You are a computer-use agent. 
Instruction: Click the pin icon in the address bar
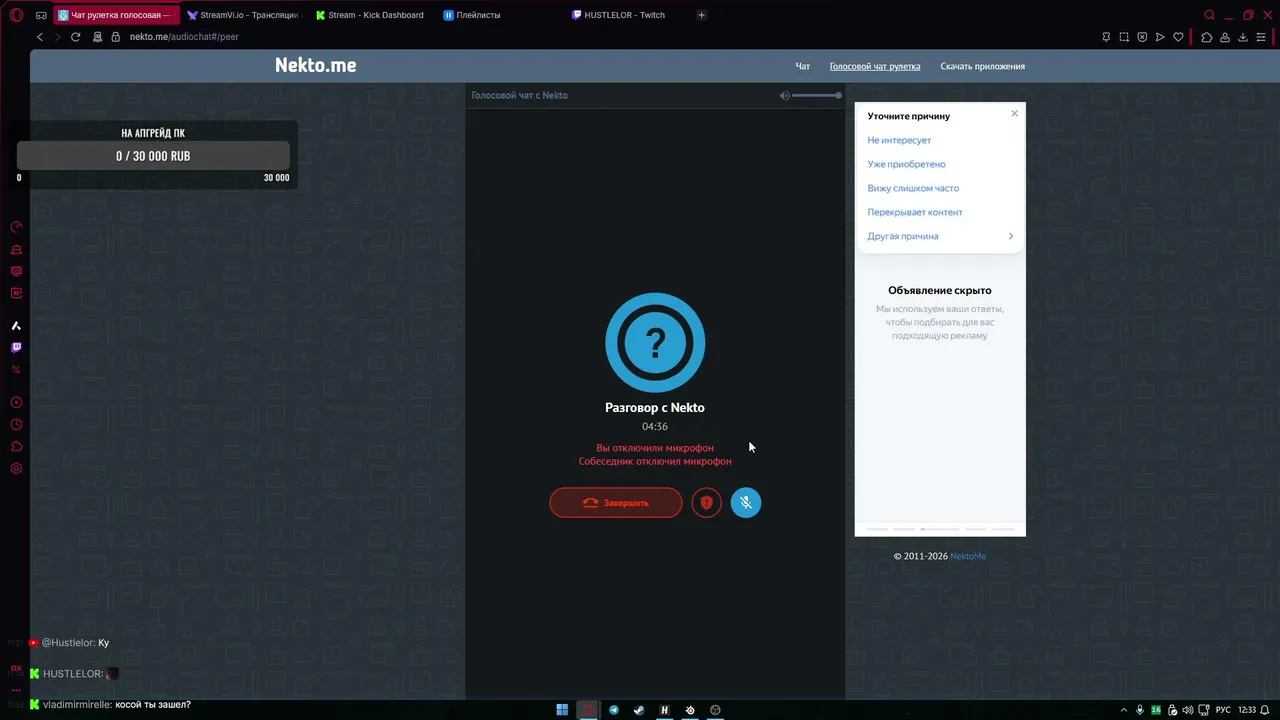point(1106,37)
